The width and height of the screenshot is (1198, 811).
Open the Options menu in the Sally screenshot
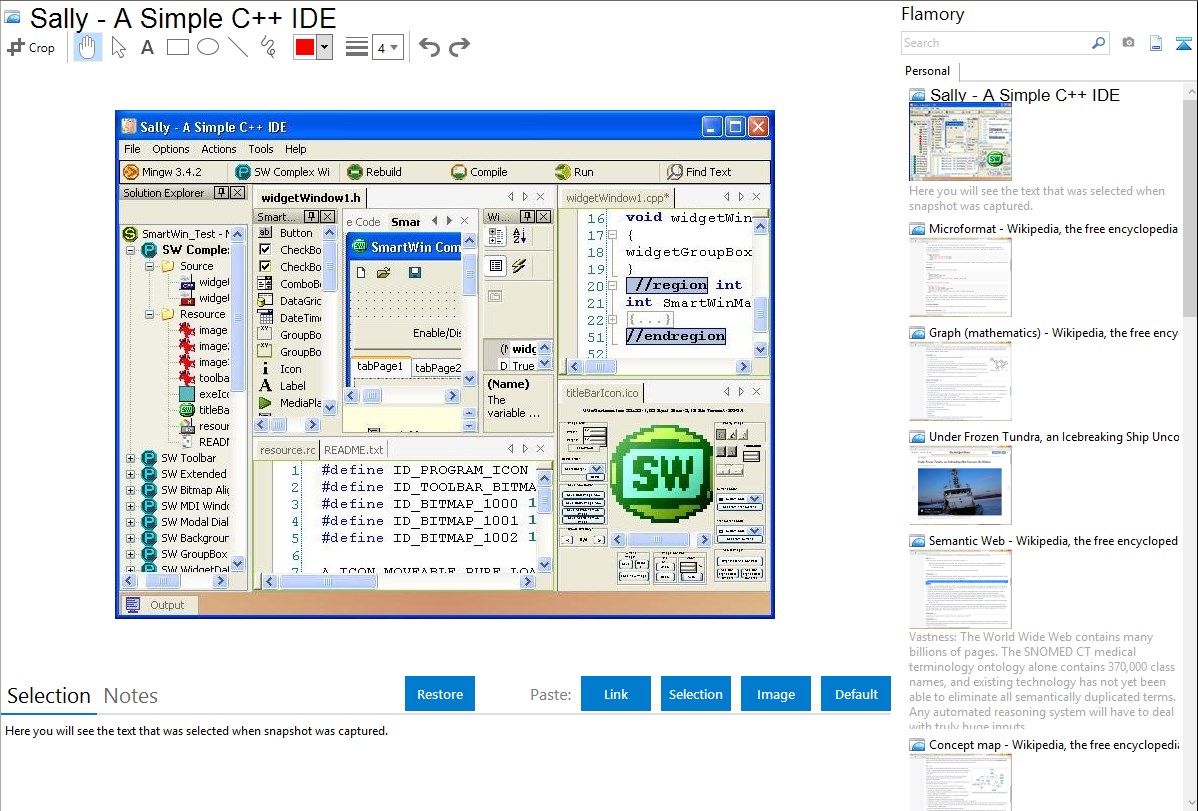(170, 149)
